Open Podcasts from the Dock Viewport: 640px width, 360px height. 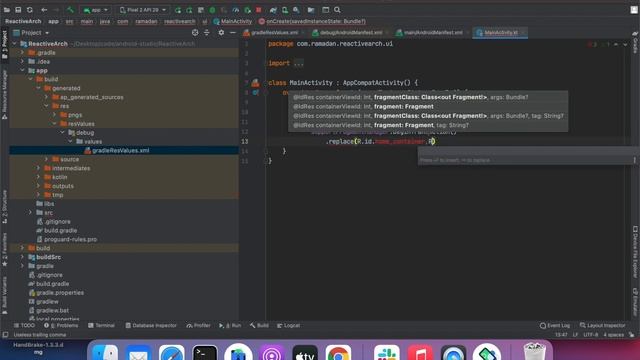click(271, 353)
